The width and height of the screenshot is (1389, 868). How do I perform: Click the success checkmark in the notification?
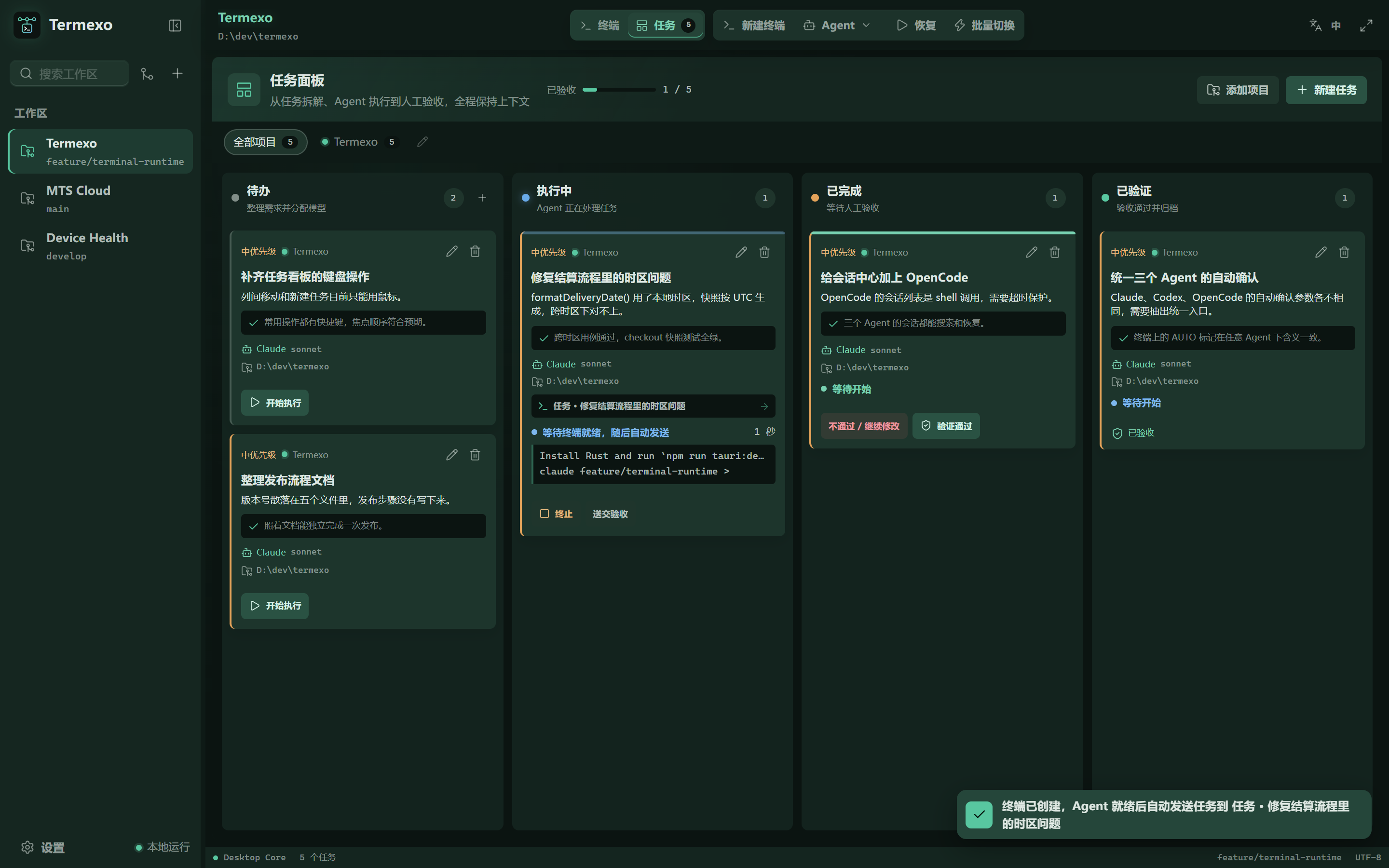[979, 814]
